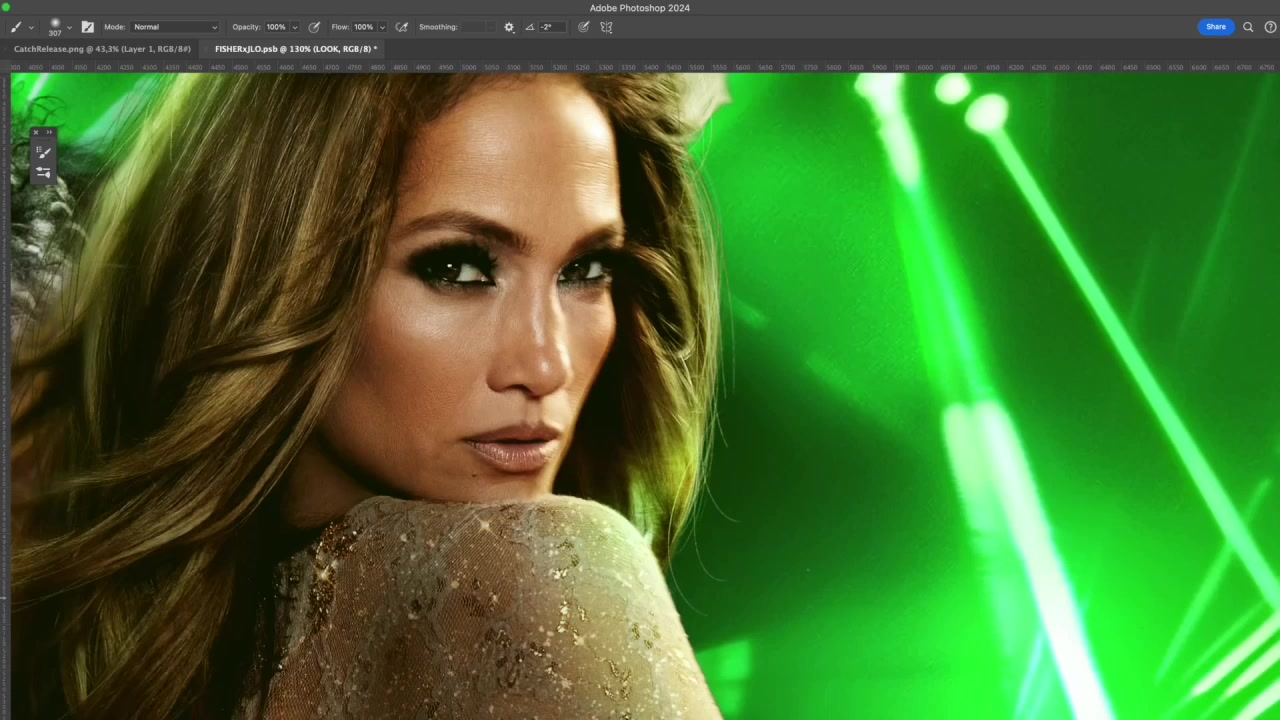The height and width of the screenshot is (720, 1280).
Task: Click the Flow label
Action: point(340,27)
